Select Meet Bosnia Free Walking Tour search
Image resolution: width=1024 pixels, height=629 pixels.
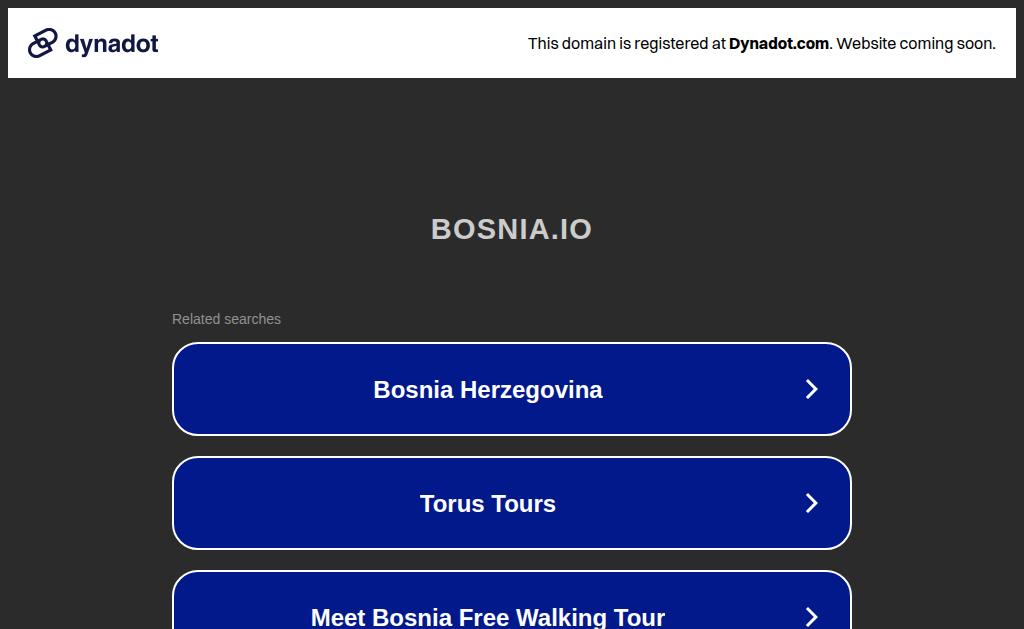click(x=511, y=600)
